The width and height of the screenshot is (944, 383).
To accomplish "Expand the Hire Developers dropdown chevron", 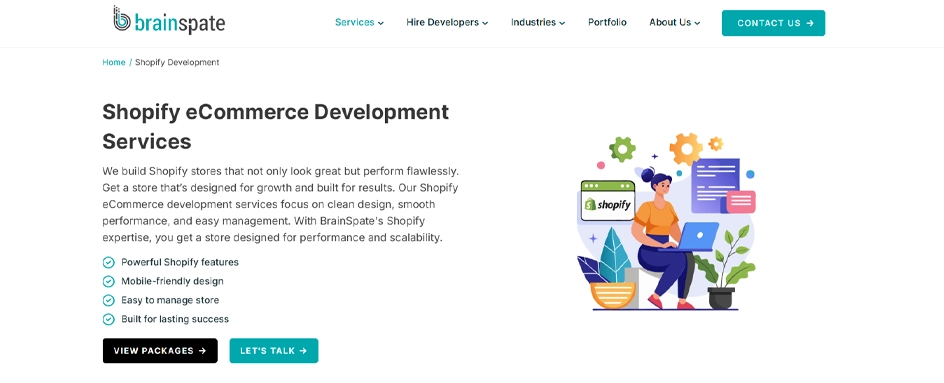I will 485,23.
